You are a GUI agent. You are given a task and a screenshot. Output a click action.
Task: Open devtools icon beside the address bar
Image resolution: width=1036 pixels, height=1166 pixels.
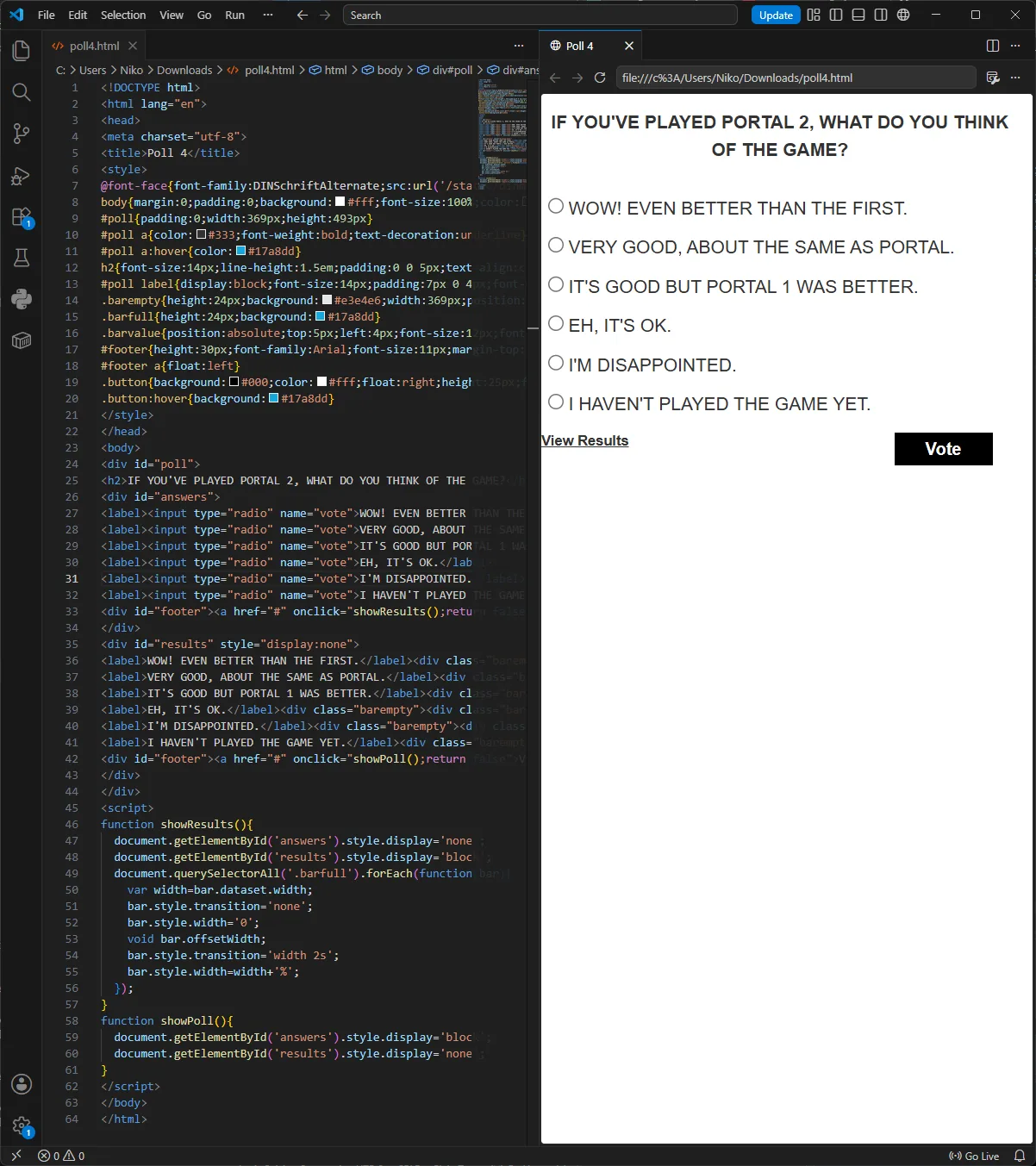click(993, 78)
